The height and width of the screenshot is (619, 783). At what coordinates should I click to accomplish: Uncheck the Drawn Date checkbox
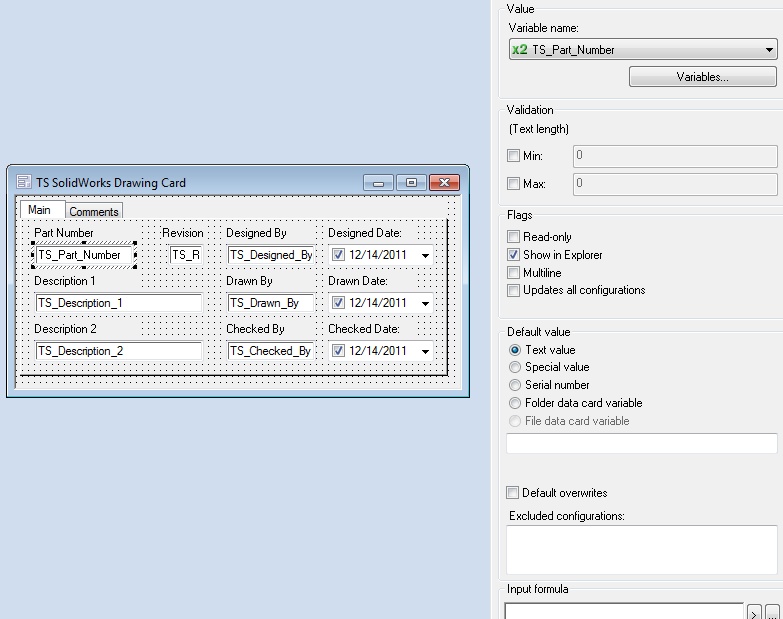click(x=338, y=303)
